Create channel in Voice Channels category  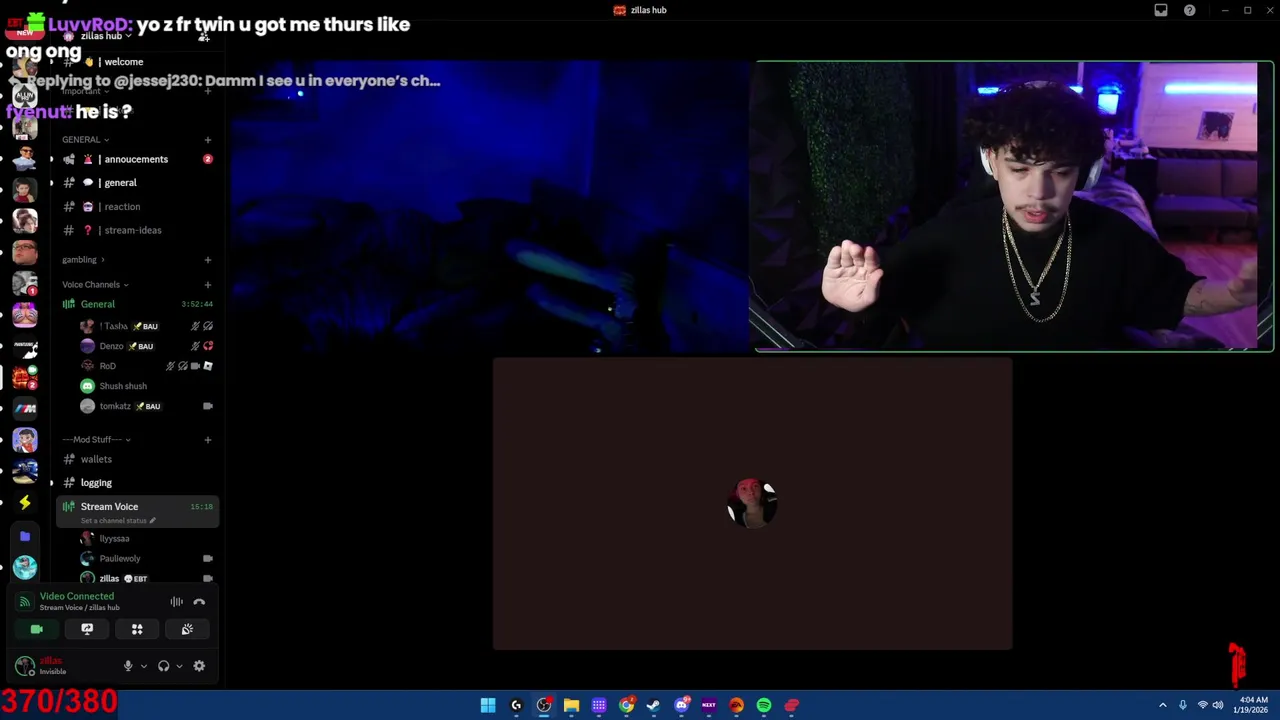click(208, 285)
